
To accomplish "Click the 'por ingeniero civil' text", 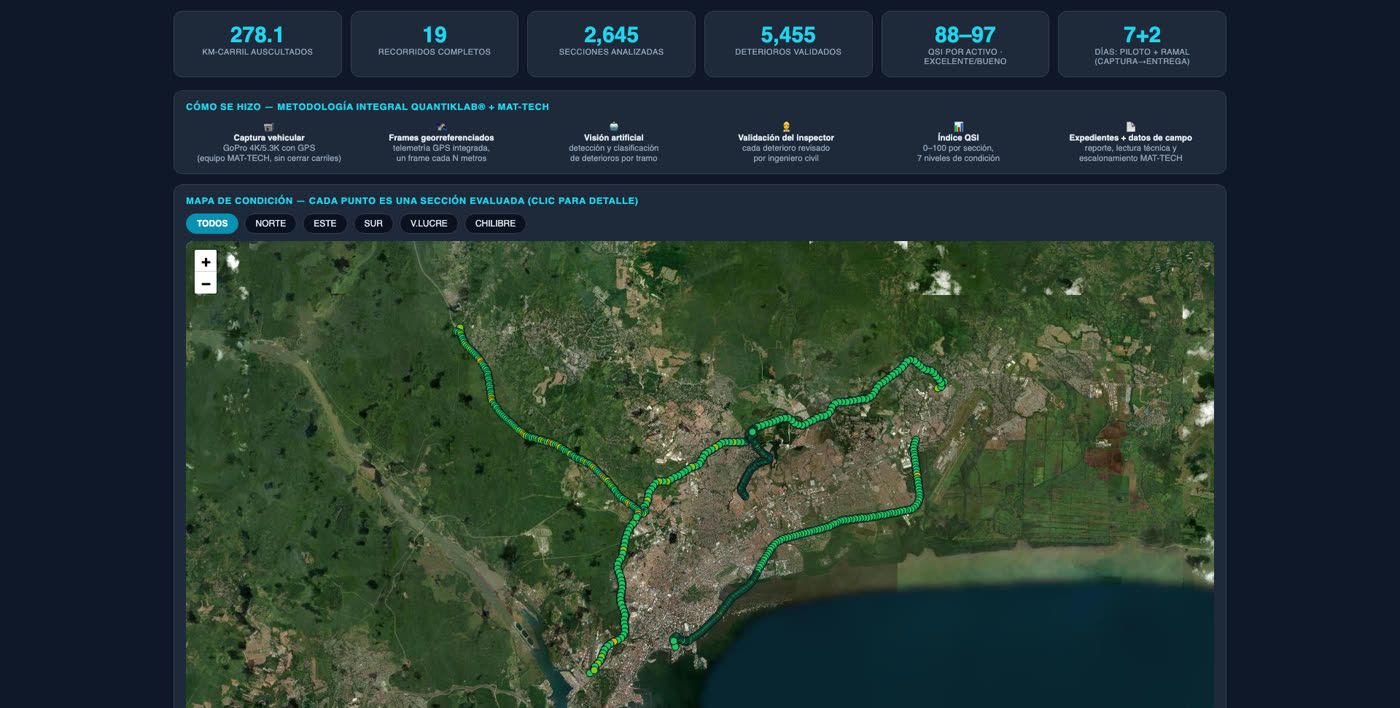I will [786, 158].
